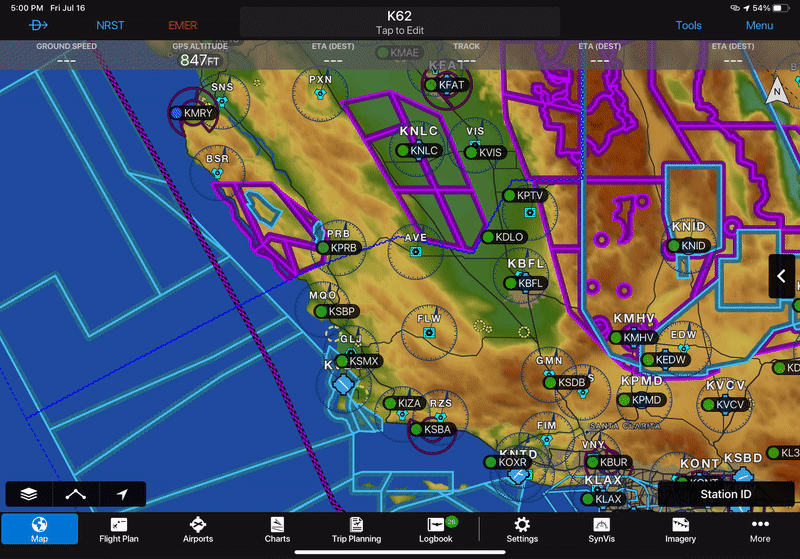Image resolution: width=800 pixels, height=559 pixels.
Task: Switch to the Map tab
Action: tap(39, 529)
